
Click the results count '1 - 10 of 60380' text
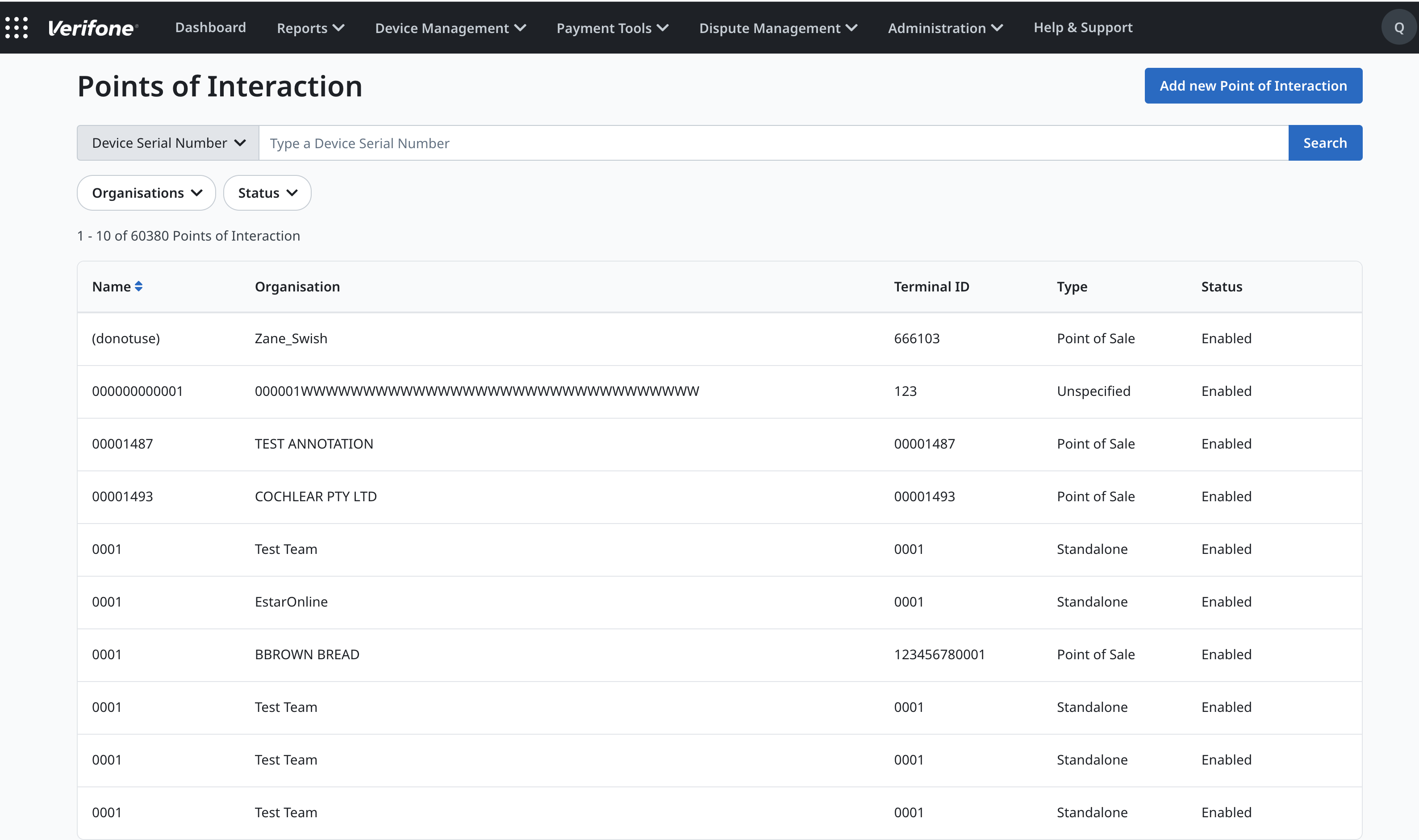[x=188, y=236]
